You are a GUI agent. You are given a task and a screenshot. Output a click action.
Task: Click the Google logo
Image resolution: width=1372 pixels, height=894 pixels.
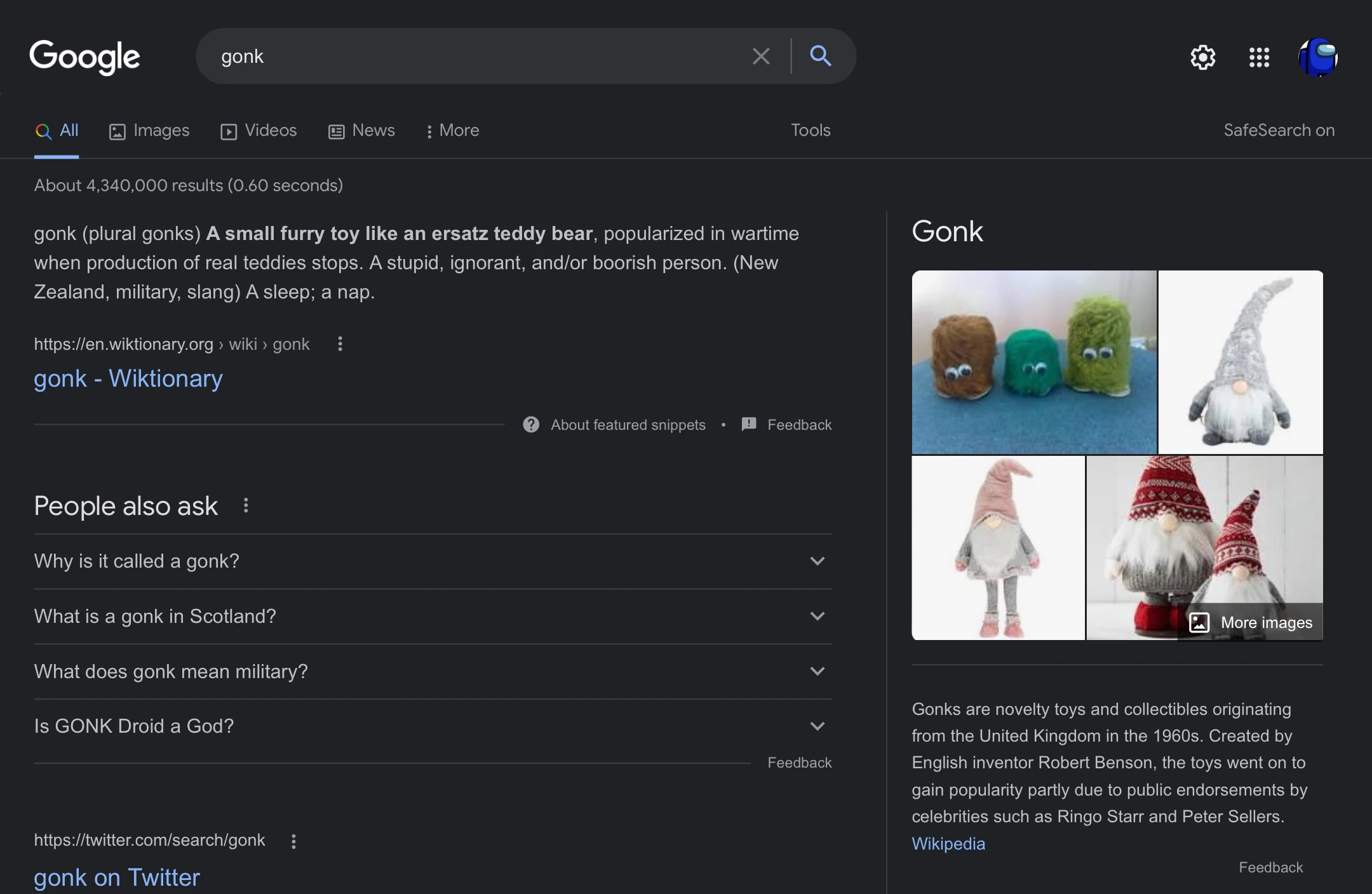coord(84,57)
